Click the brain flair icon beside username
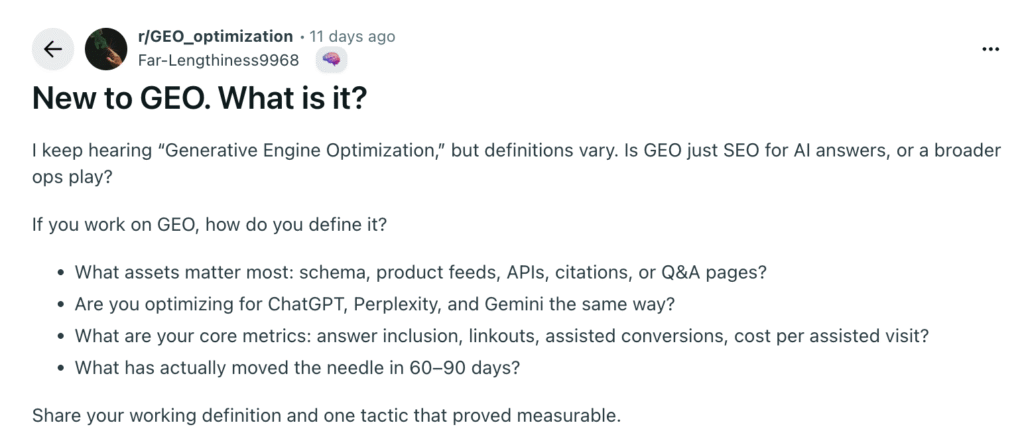The image size is (1024, 435). (x=332, y=60)
